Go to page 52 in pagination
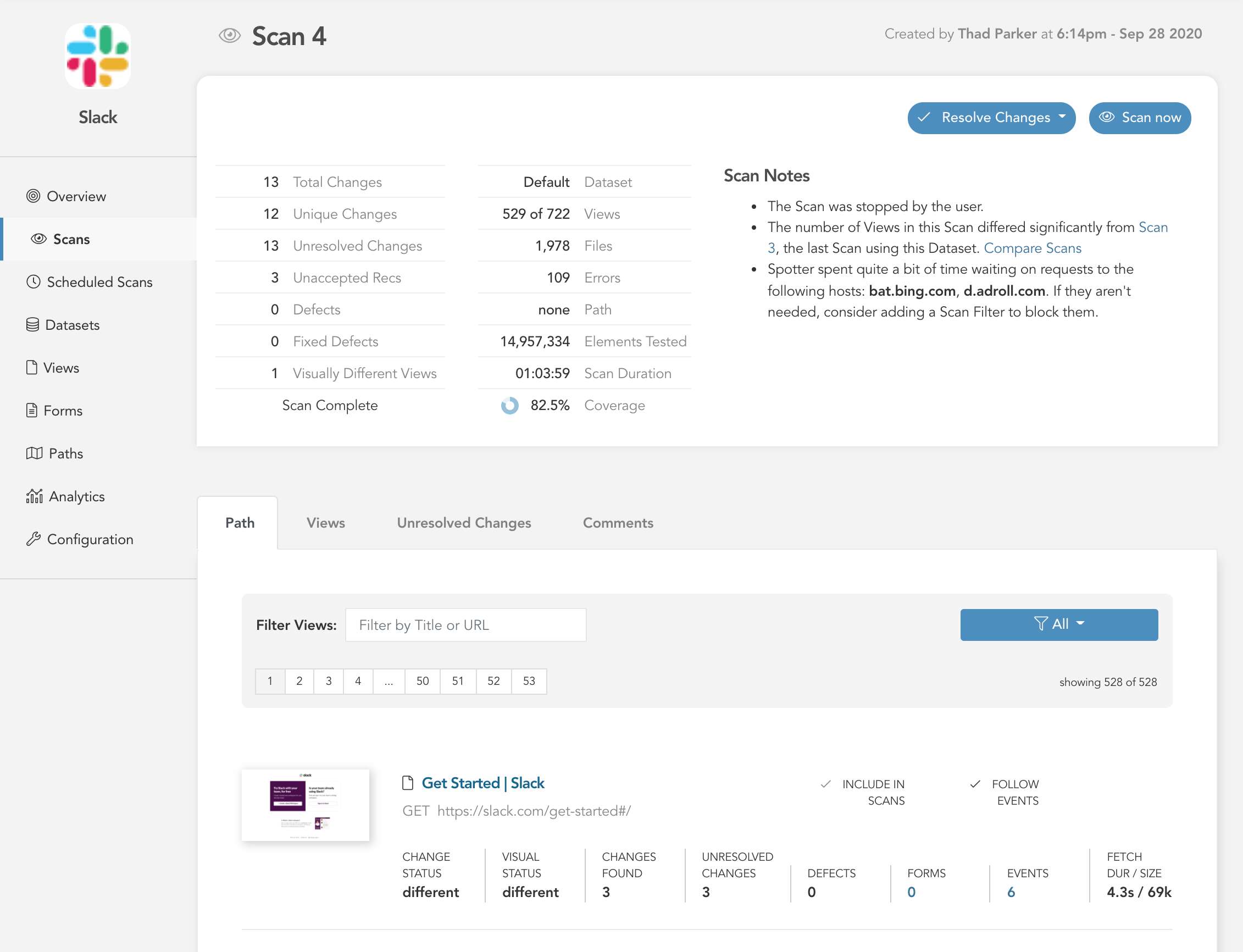Image resolution: width=1243 pixels, height=952 pixels. [x=493, y=681]
